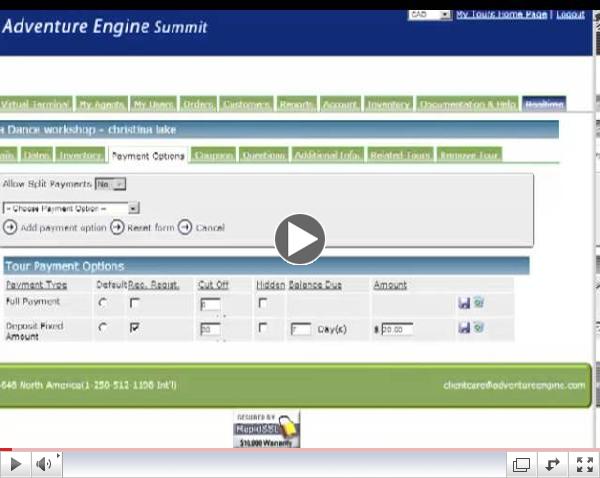Check the Hidden box for Deposit Fixed Amount
Viewport: 600px width, 478px height.
pyautogui.click(x=262, y=328)
